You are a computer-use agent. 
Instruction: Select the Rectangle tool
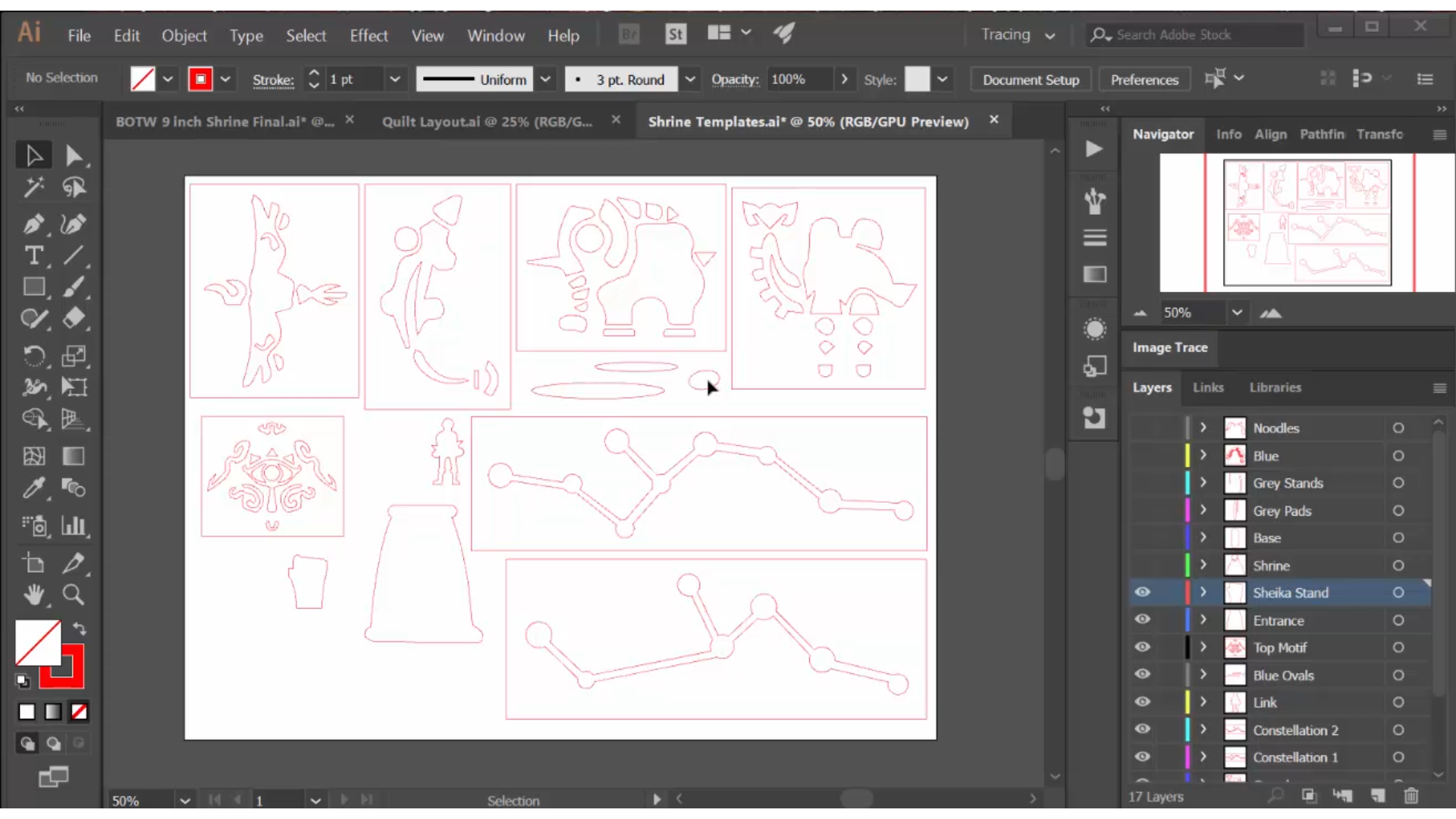tap(33, 287)
